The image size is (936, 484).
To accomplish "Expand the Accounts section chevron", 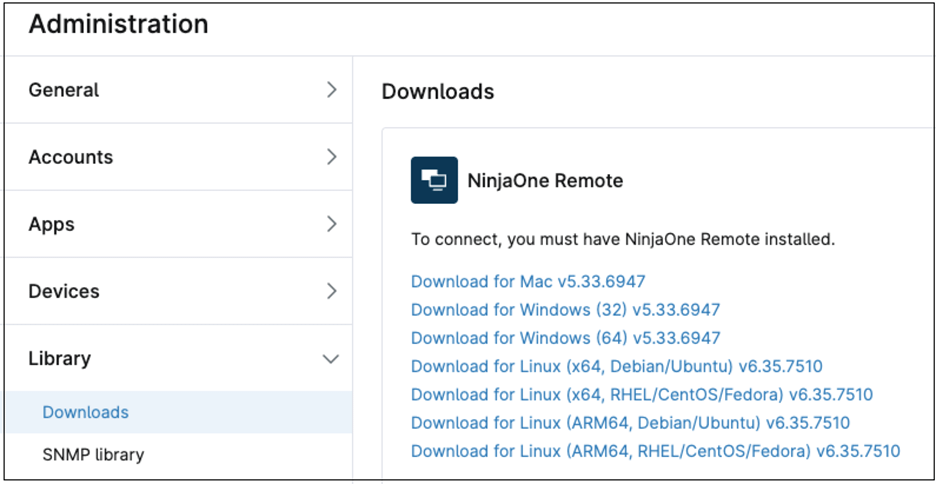I will [x=331, y=157].
